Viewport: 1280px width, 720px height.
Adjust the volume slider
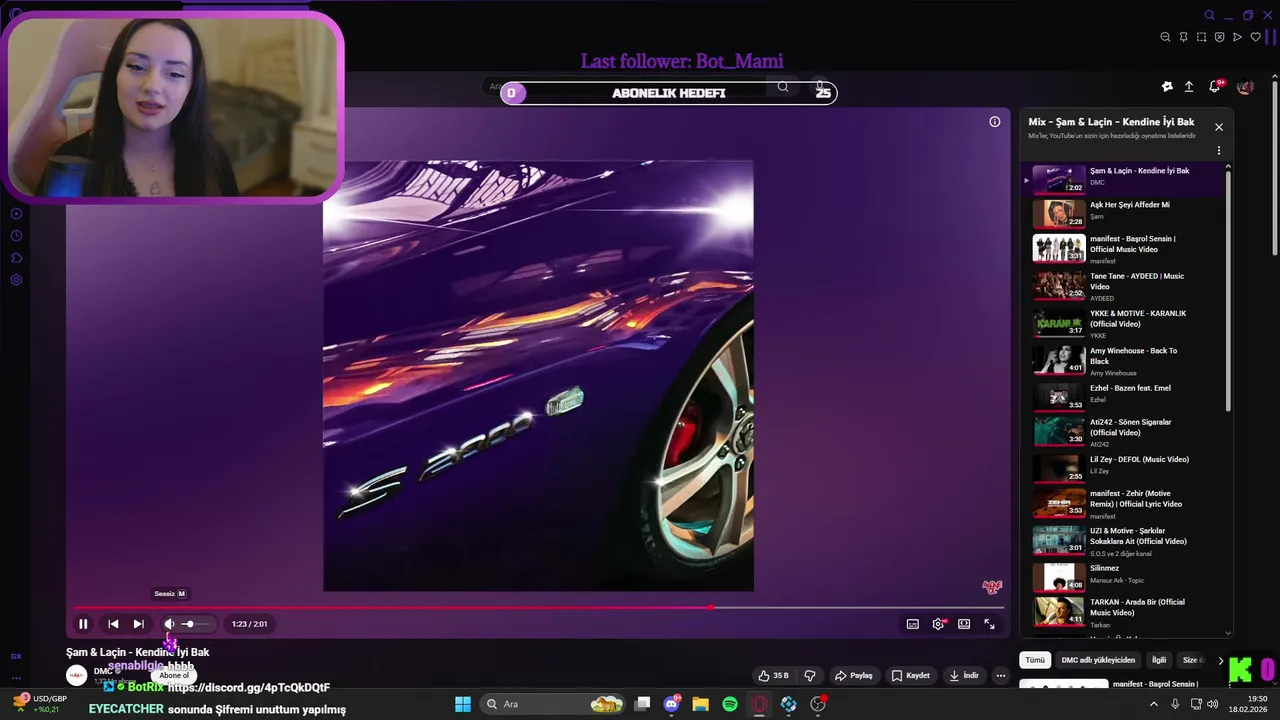[196, 624]
